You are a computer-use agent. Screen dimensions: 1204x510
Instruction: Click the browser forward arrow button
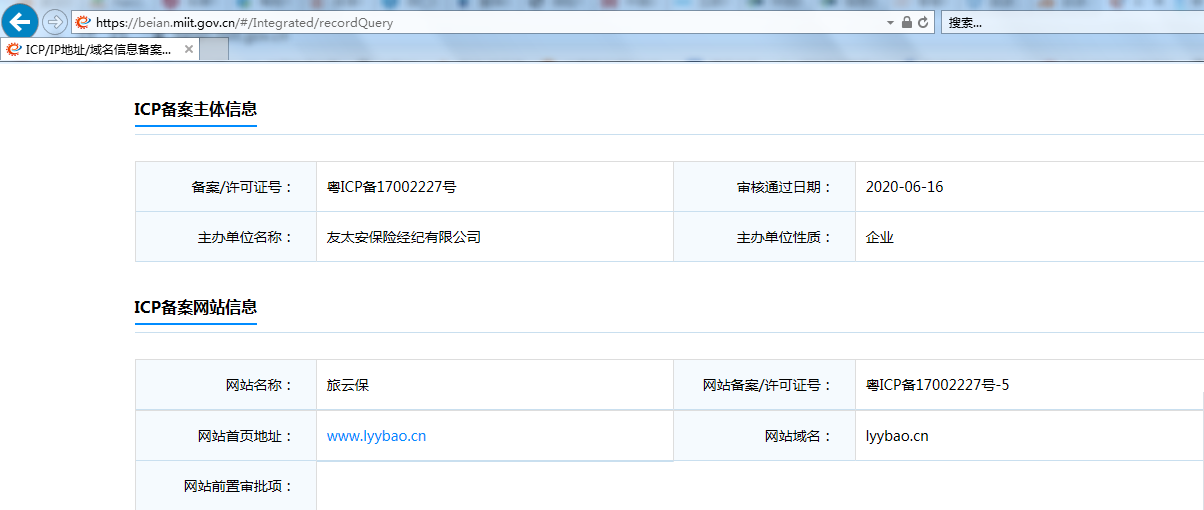(54, 21)
